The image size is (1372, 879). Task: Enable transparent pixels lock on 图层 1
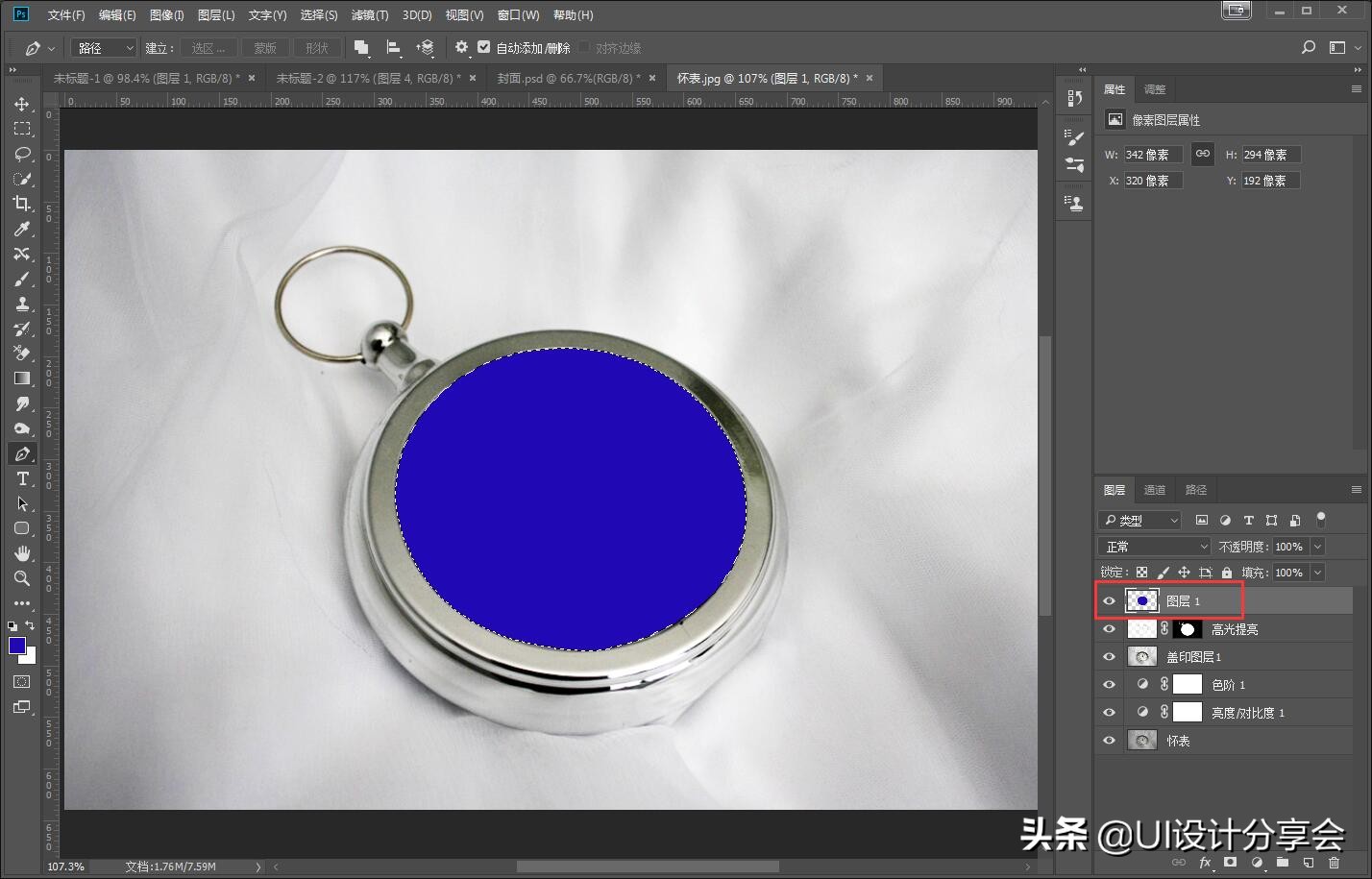click(x=1141, y=572)
